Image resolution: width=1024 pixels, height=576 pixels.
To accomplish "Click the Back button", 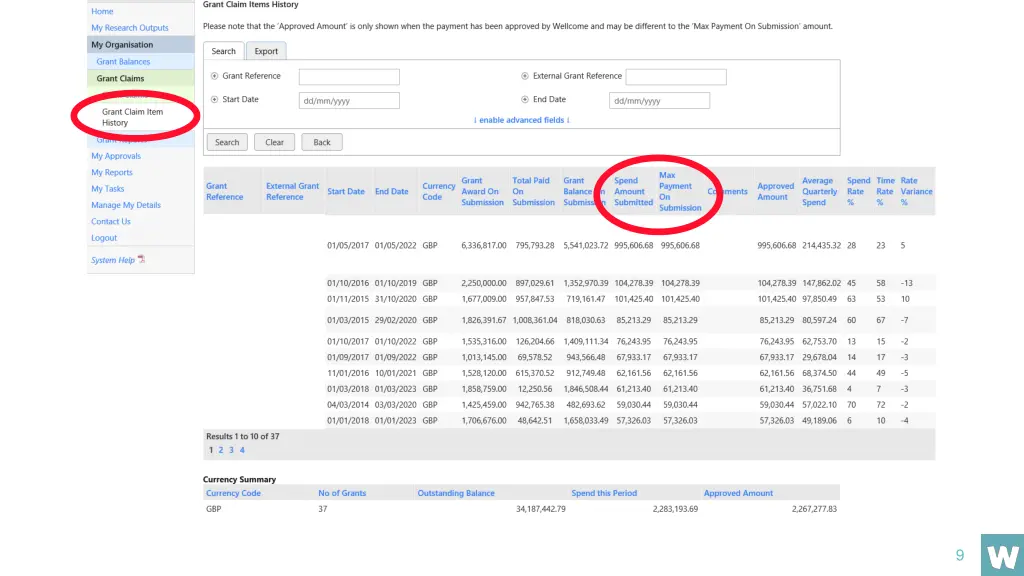I will (x=322, y=142).
